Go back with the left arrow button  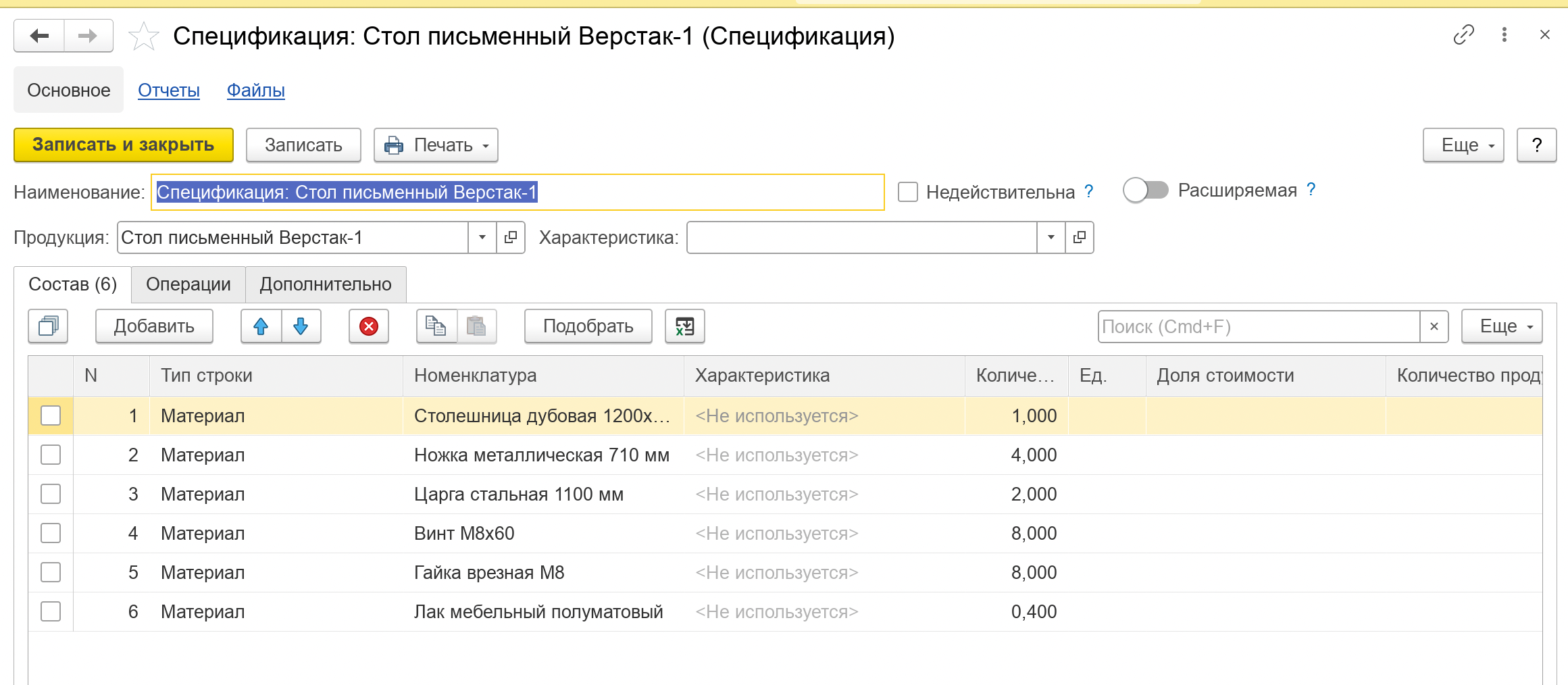[x=39, y=36]
